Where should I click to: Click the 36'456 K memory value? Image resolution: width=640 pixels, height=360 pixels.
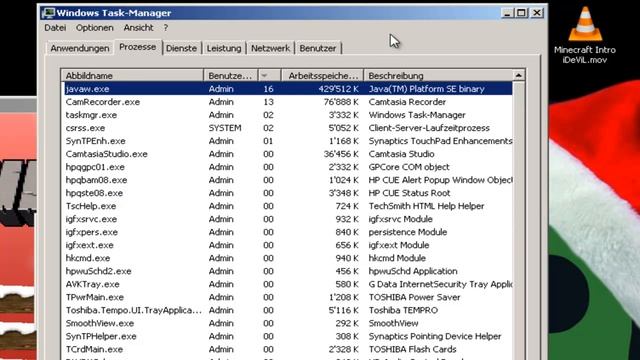click(341, 154)
